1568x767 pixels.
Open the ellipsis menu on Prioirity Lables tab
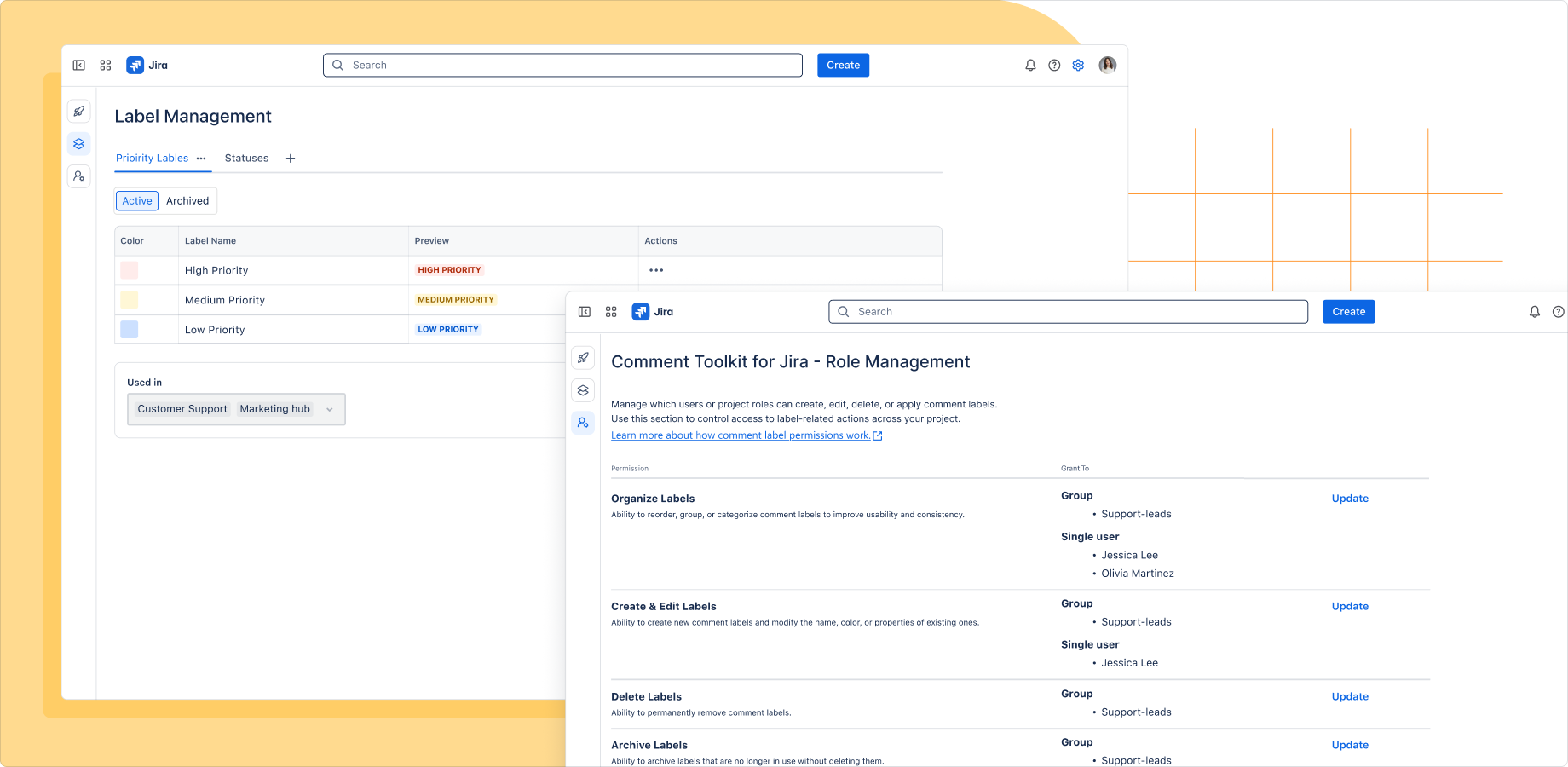201,159
